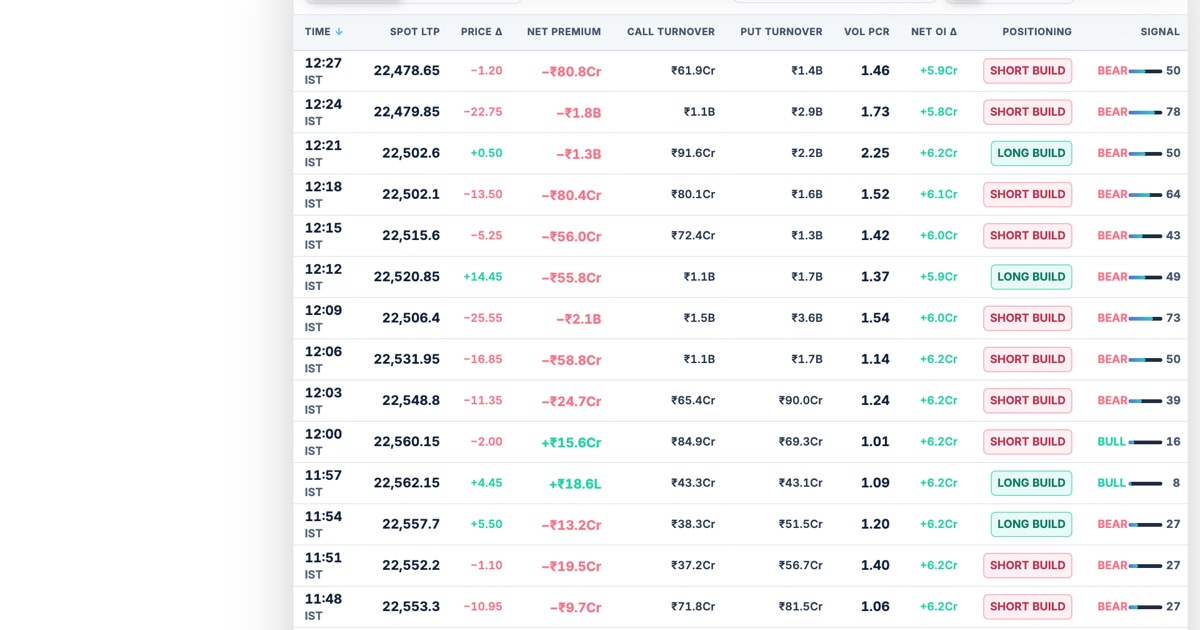The image size is (1200, 630).
Task: Sort by the TIME column header
Action: pyautogui.click(x=323, y=32)
